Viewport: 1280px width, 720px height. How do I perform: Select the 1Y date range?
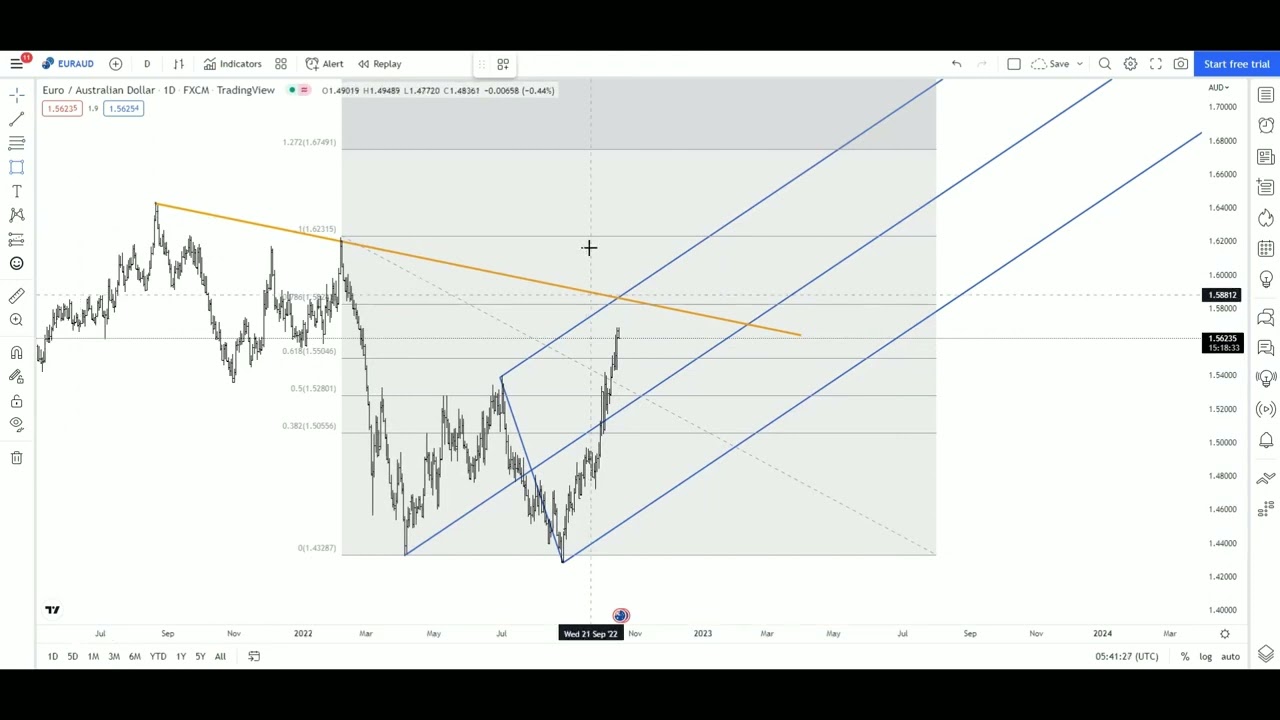[181, 657]
